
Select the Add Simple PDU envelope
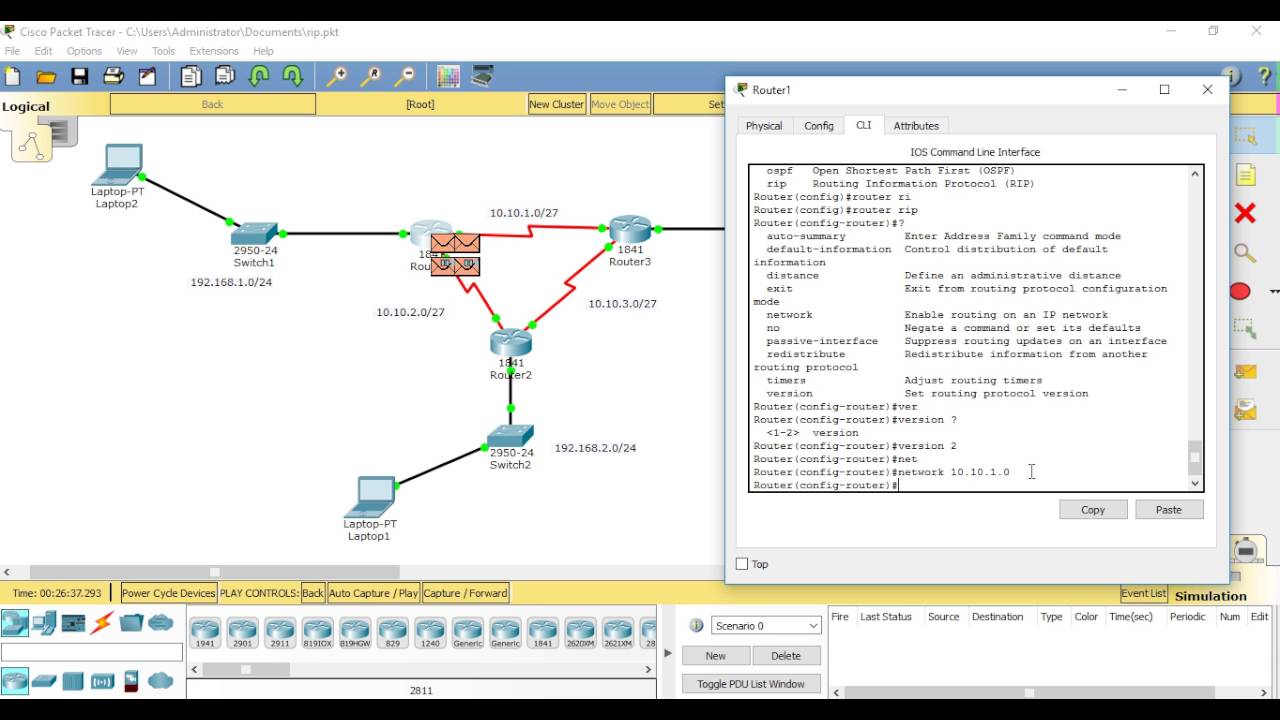1245,372
